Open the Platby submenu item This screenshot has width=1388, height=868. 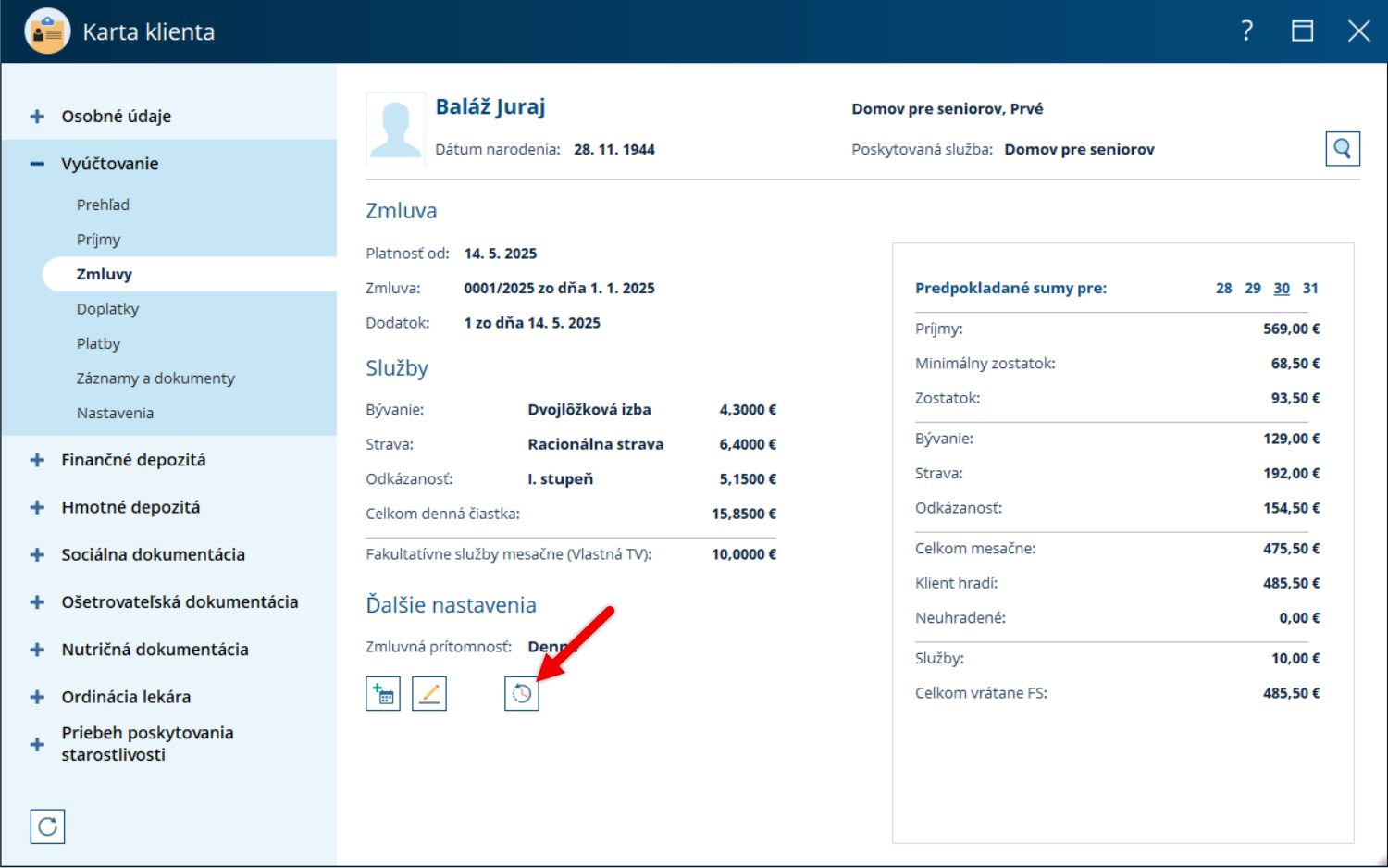(98, 343)
